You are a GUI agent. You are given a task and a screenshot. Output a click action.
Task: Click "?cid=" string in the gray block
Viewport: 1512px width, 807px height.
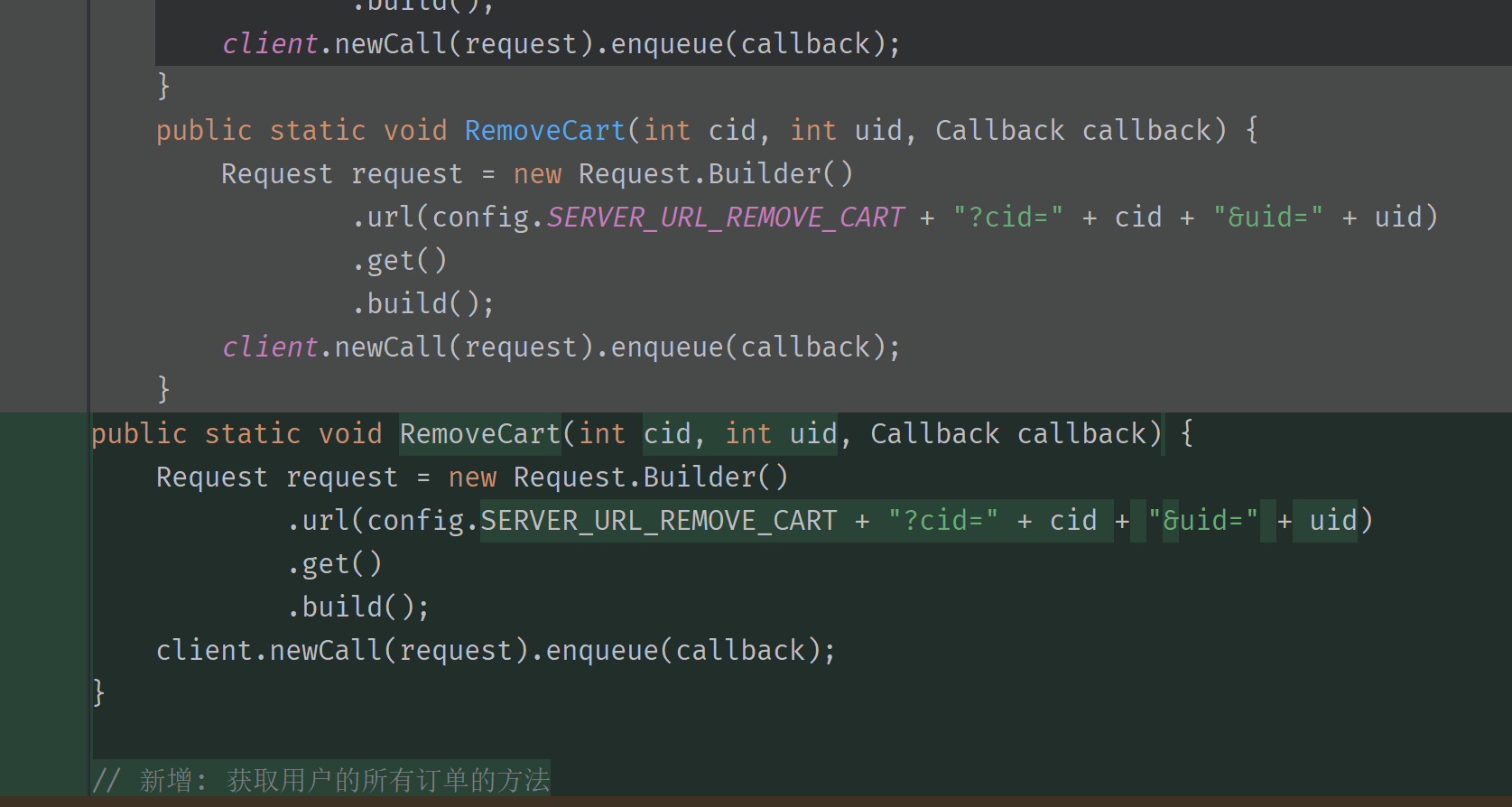tap(1008, 218)
